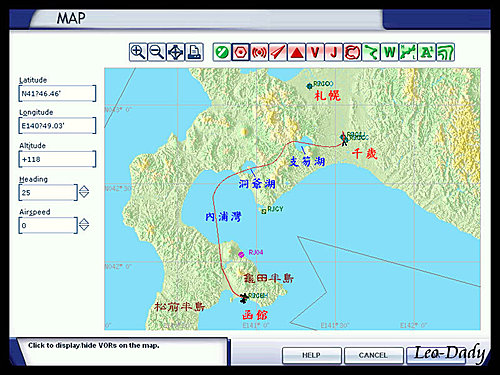Increase Heading with the up arrow
The height and width of the screenshot is (375, 500).
coord(84,188)
